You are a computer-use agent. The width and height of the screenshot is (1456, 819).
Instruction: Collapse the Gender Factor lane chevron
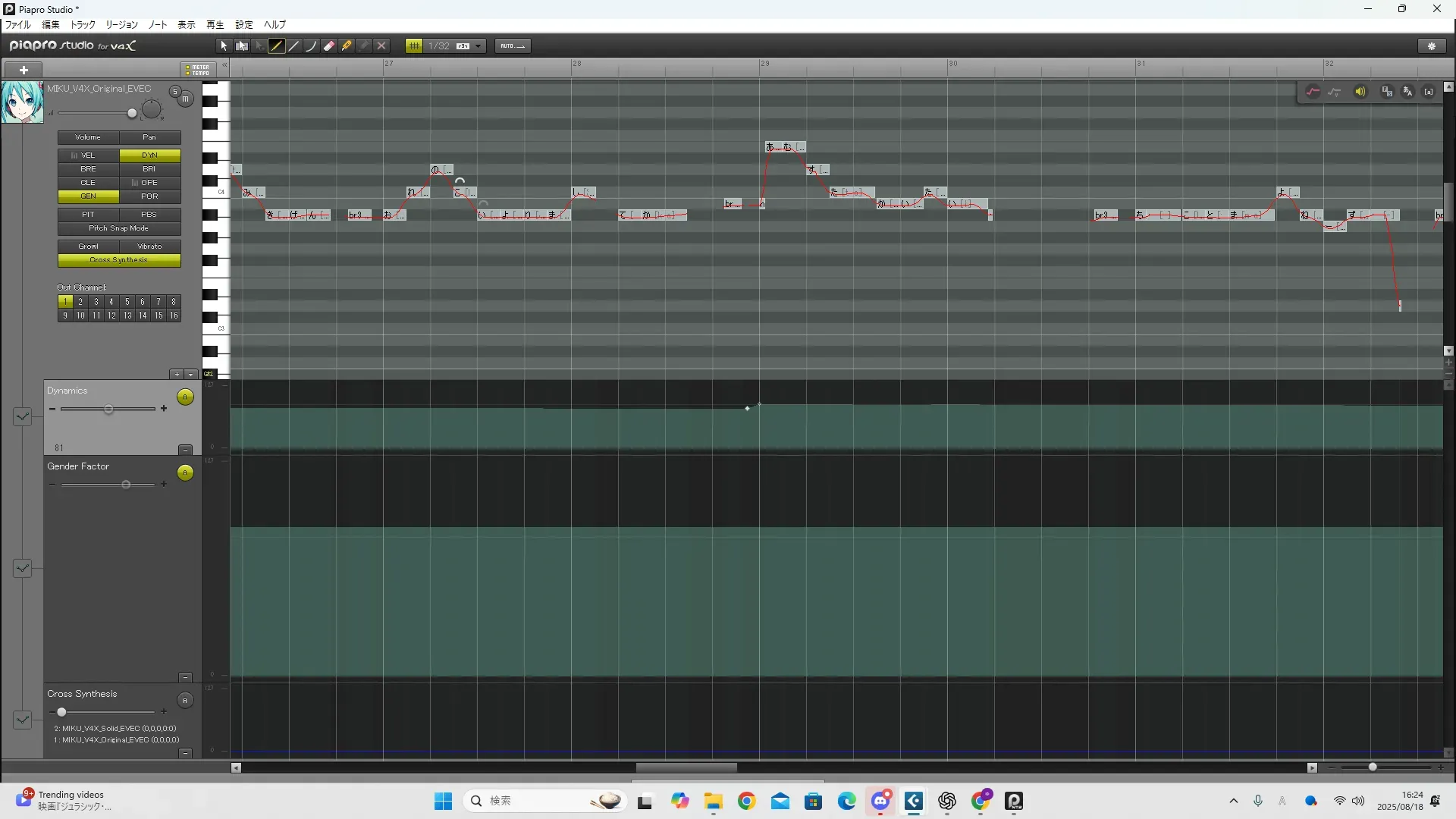23,568
